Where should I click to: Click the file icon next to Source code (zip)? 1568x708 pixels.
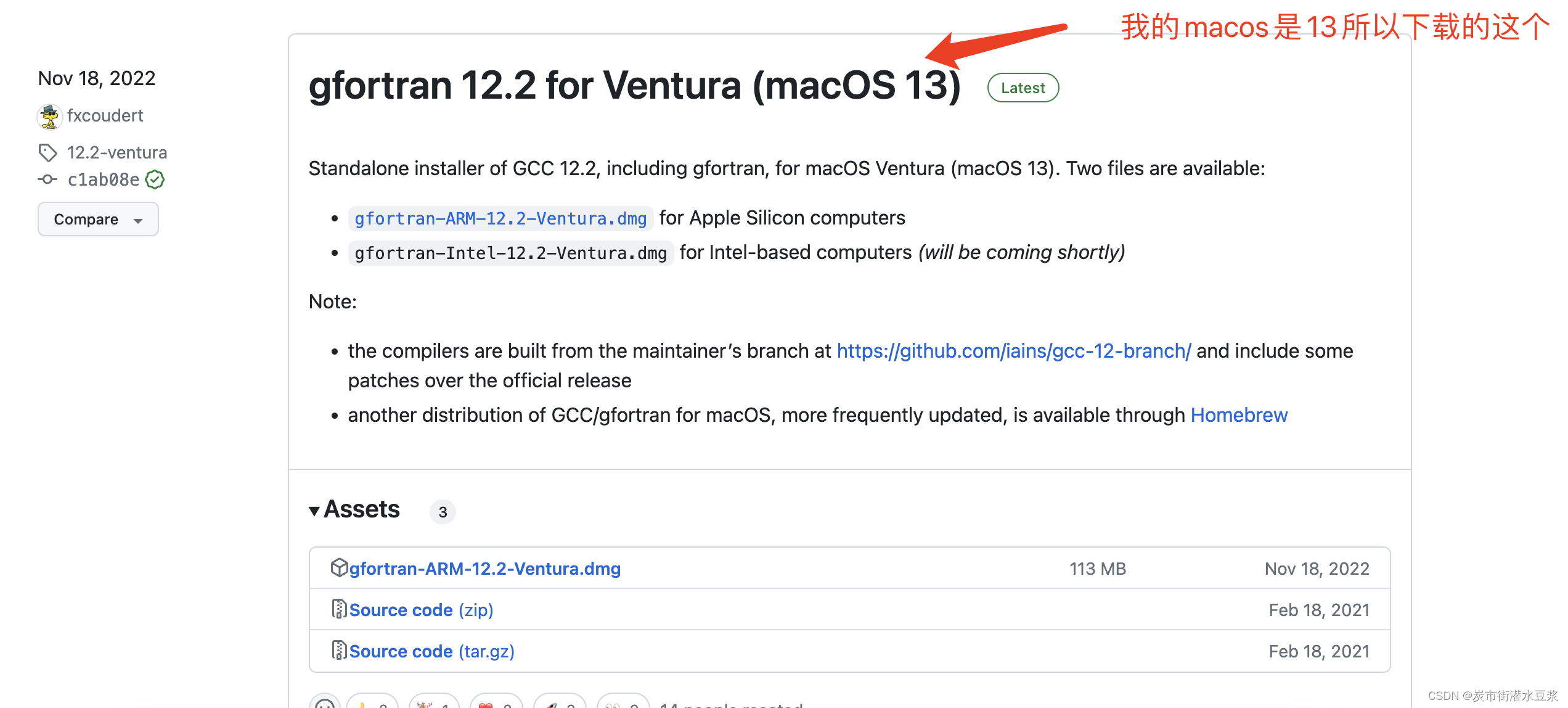339,609
